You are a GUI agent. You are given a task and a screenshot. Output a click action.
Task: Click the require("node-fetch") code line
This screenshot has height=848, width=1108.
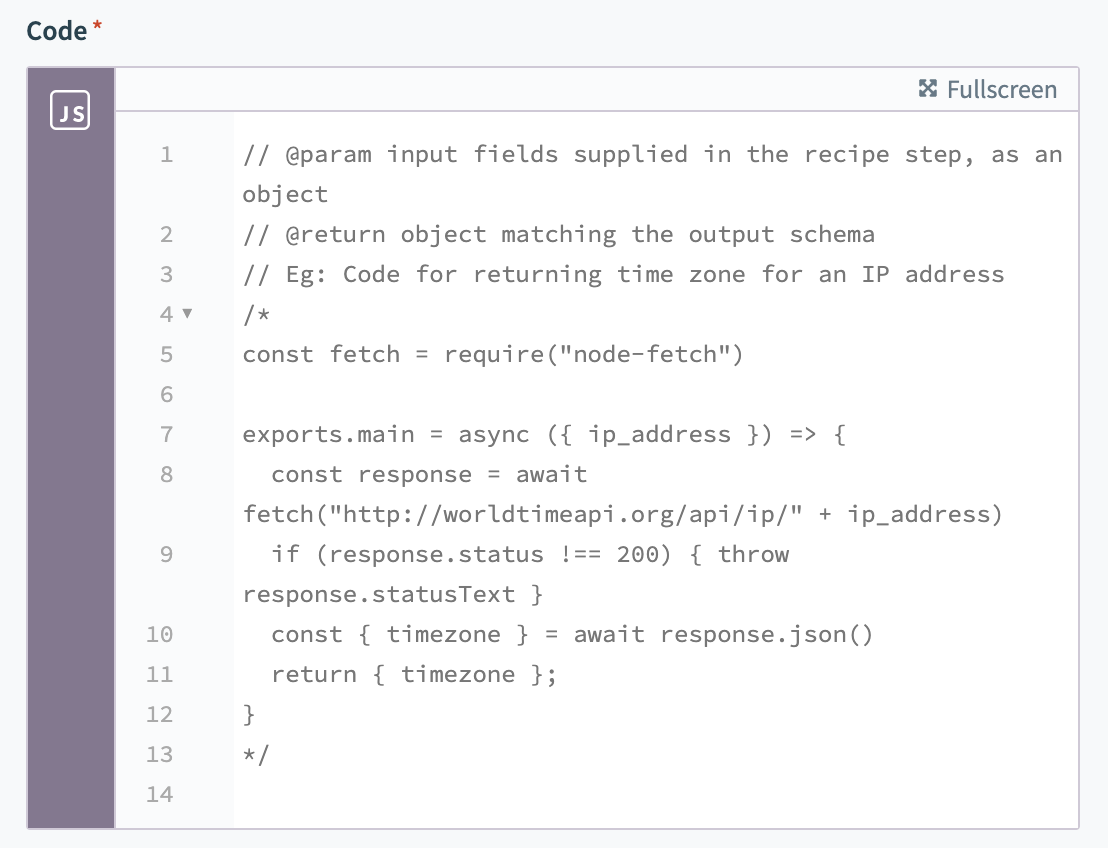[493, 354]
